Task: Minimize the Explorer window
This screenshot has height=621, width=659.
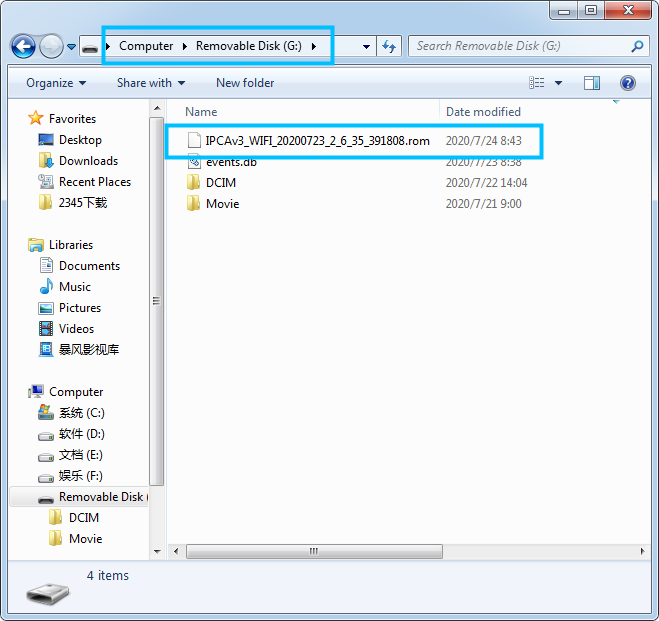Action: (564, 11)
